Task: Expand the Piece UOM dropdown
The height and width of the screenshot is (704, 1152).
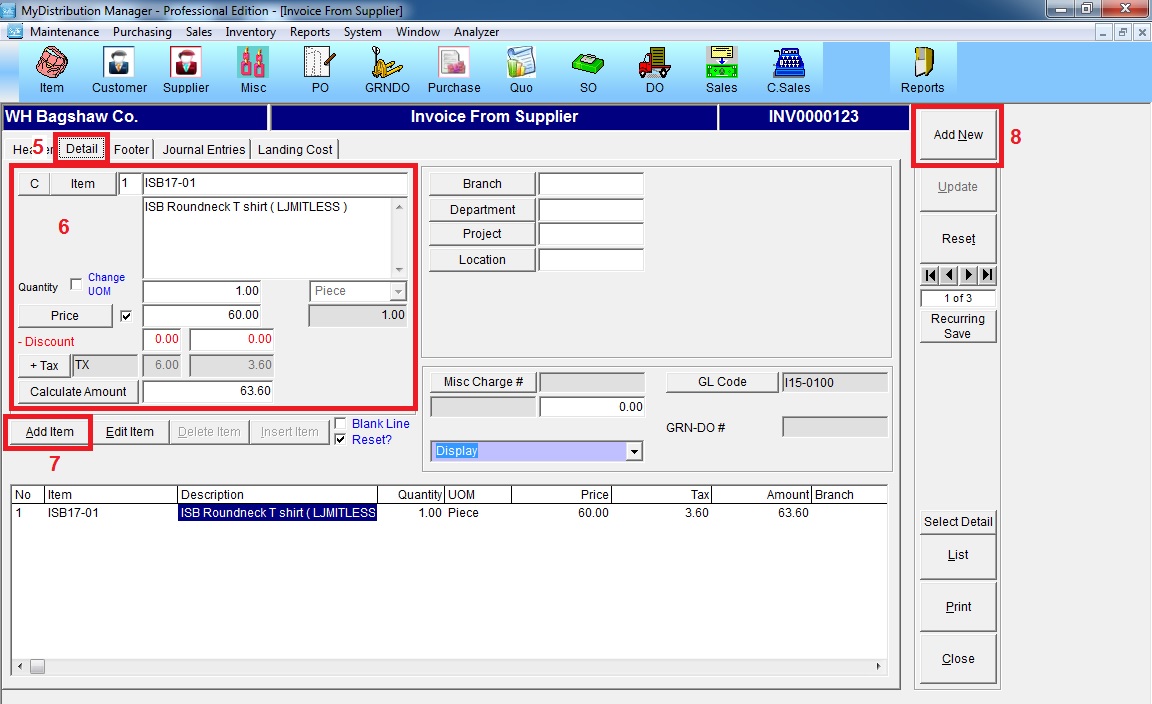Action: click(x=398, y=291)
